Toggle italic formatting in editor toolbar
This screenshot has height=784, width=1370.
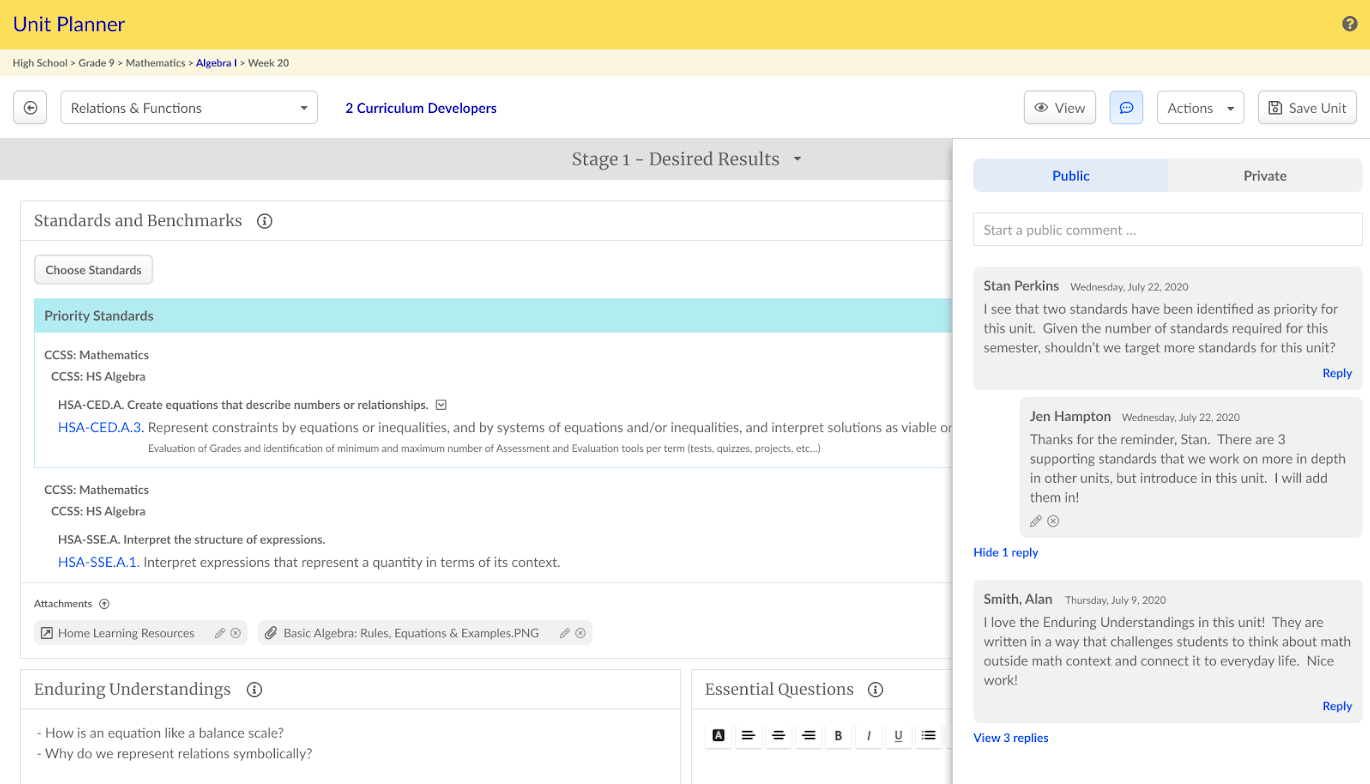tap(868, 736)
